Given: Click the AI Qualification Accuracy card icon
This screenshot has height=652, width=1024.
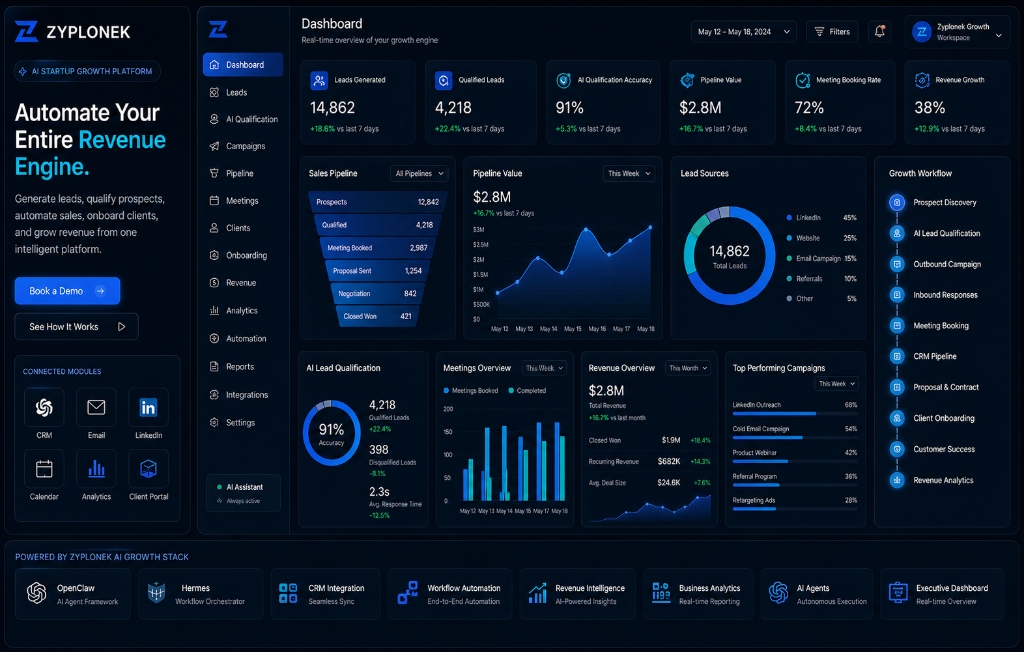Looking at the screenshot, I should pyautogui.click(x=564, y=80).
